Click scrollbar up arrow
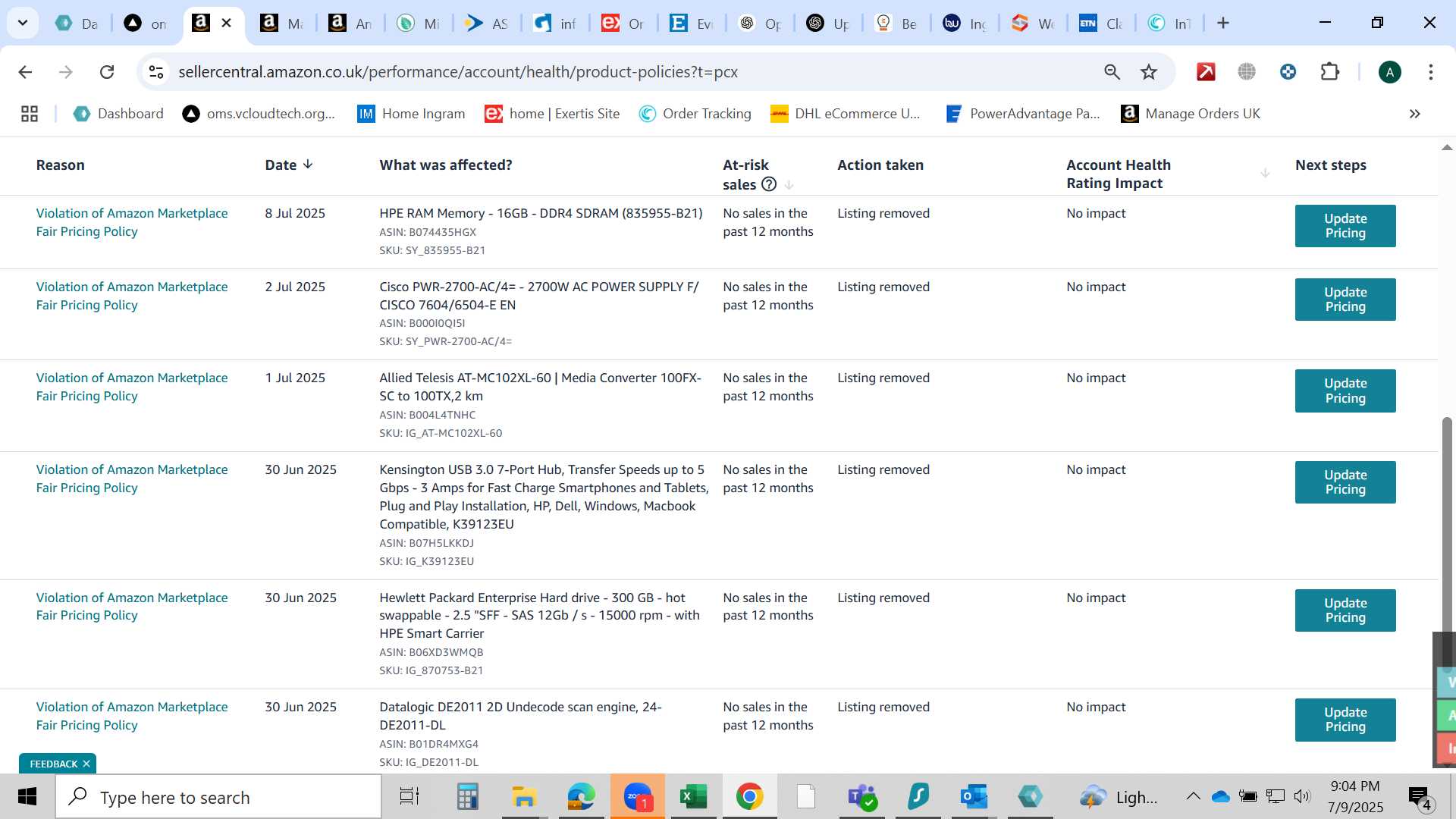Viewport: 1456px width, 819px height. 1447,147
